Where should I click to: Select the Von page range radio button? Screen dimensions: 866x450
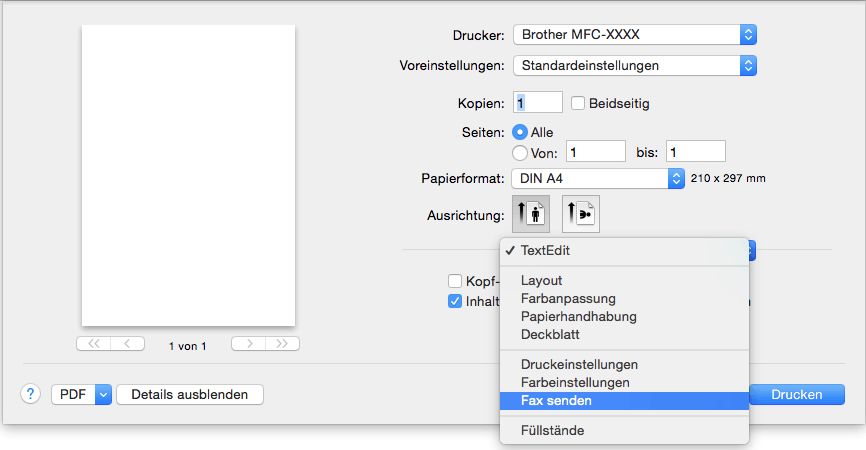coord(520,152)
